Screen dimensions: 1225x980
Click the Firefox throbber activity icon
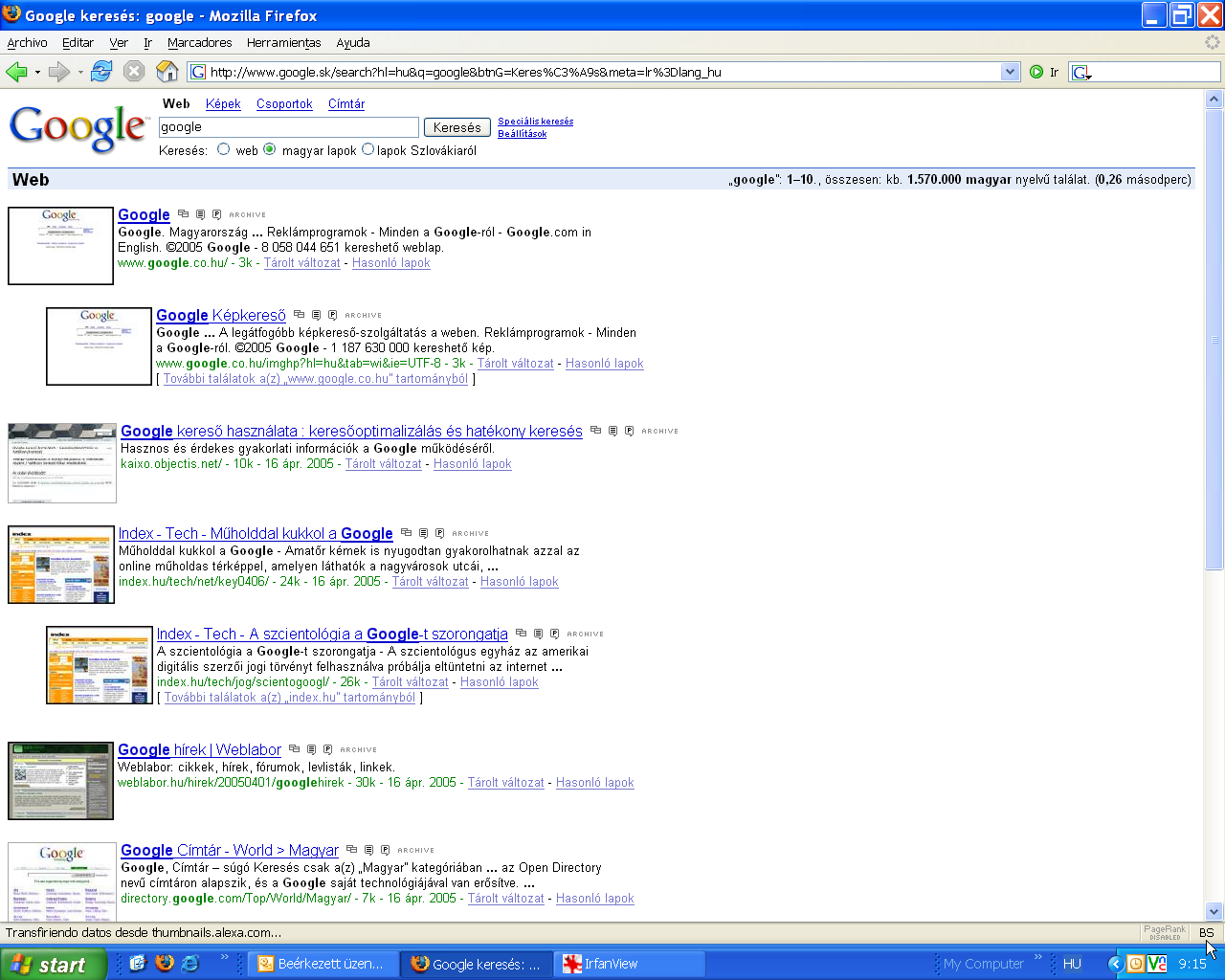1213,42
